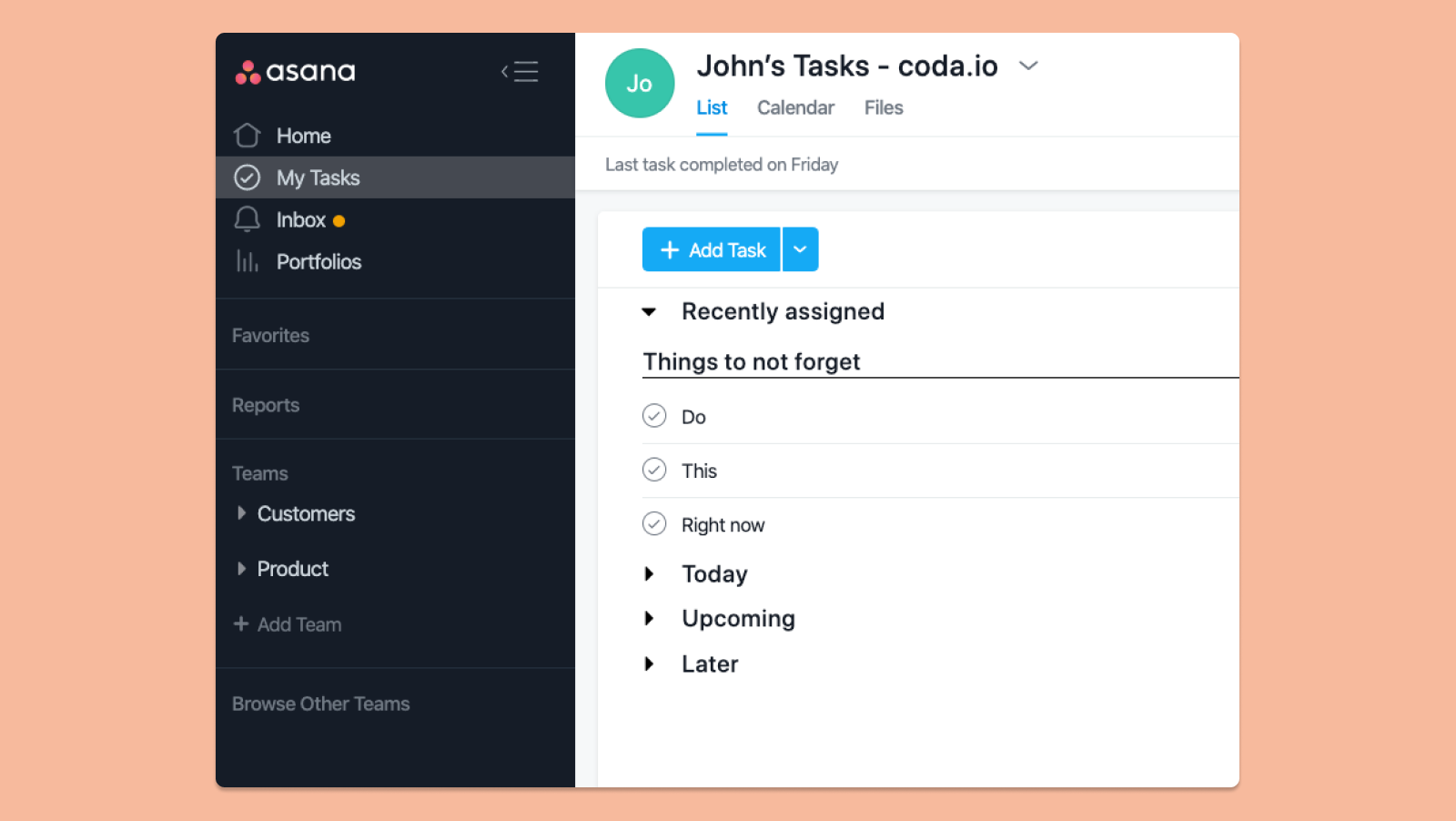Click the Add Team link
The width and height of the screenshot is (1456, 821).
click(298, 624)
